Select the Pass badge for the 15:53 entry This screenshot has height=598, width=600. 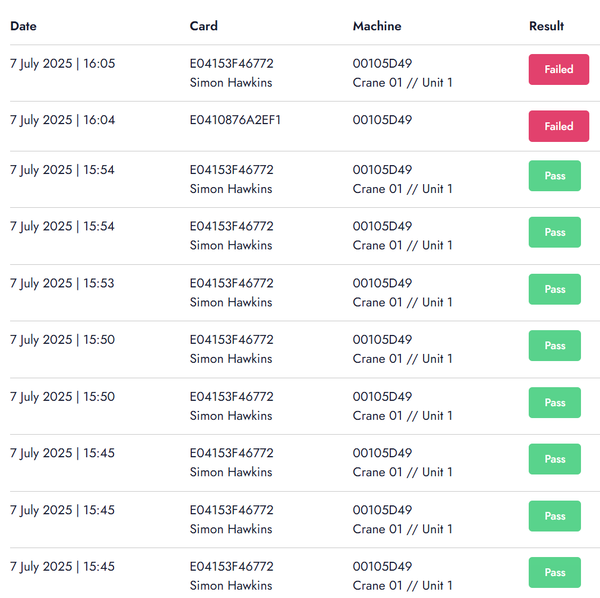(x=554, y=289)
